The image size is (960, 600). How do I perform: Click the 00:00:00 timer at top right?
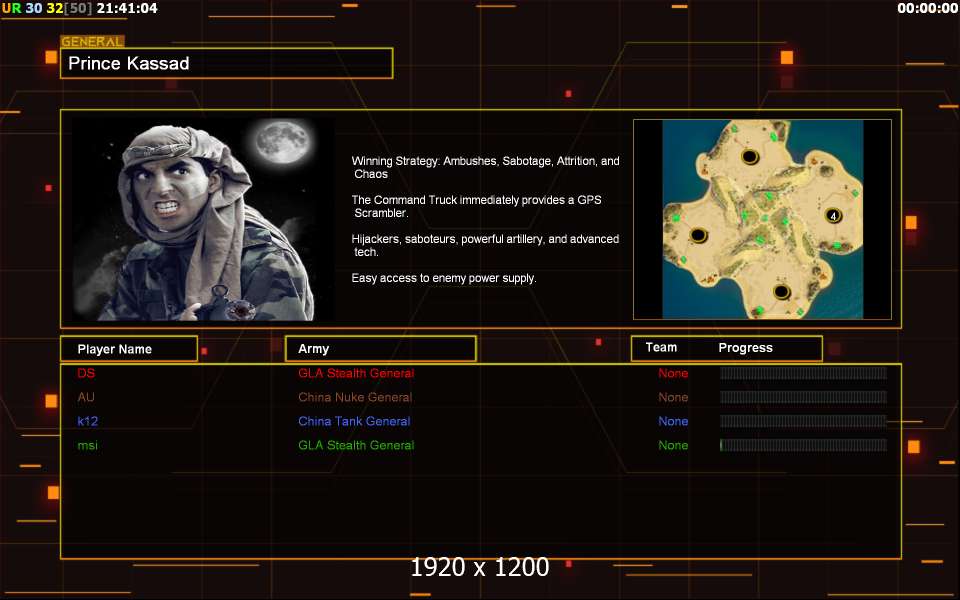coord(927,8)
